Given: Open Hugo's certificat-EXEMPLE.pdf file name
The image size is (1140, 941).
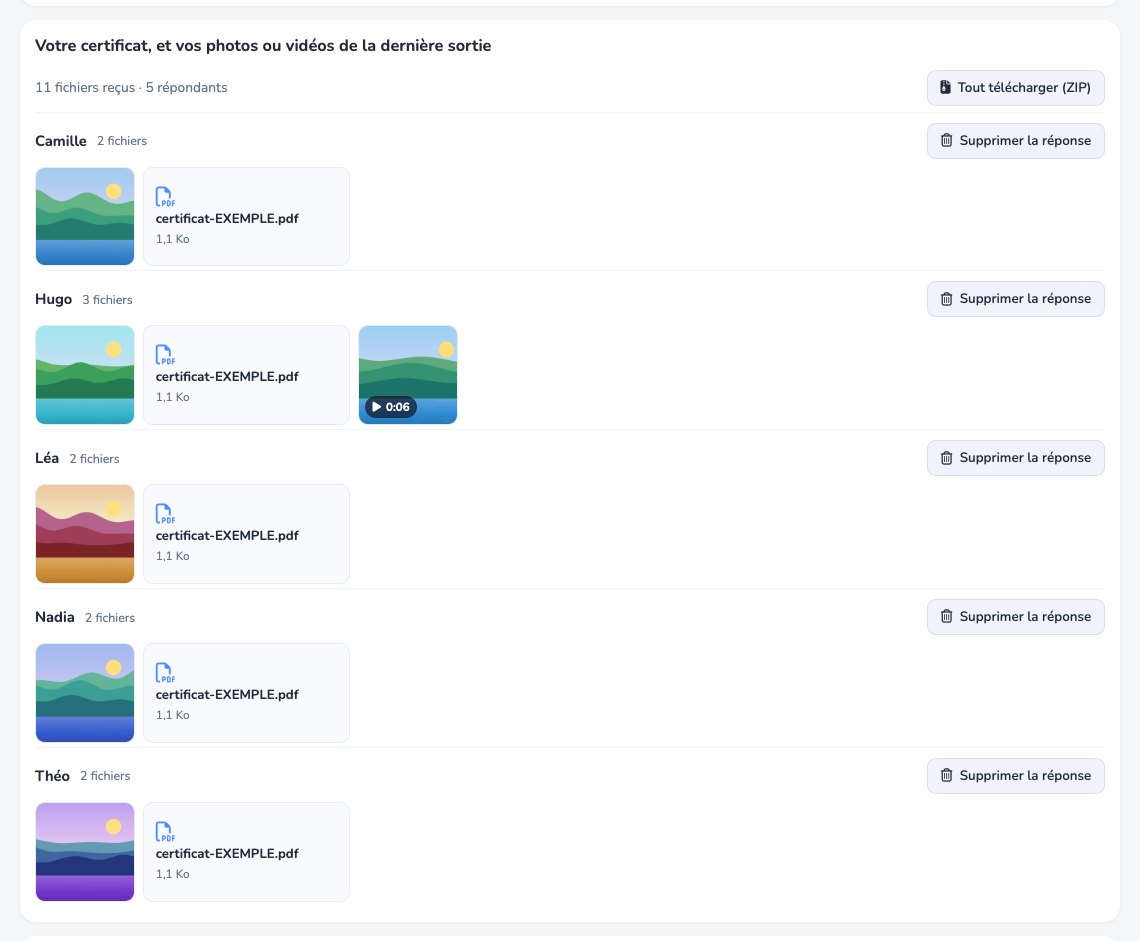Looking at the screenshot, I should point(227,377).
